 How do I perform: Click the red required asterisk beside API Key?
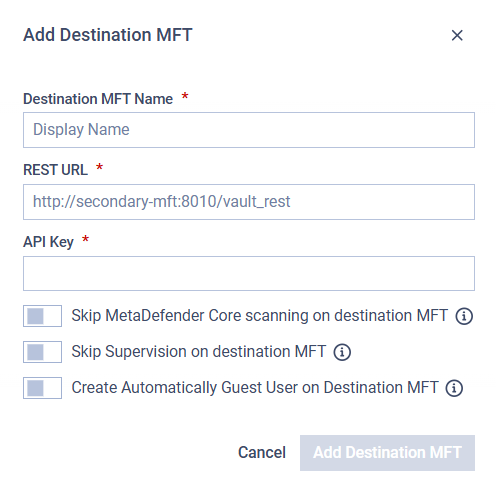tap(86, 239)
